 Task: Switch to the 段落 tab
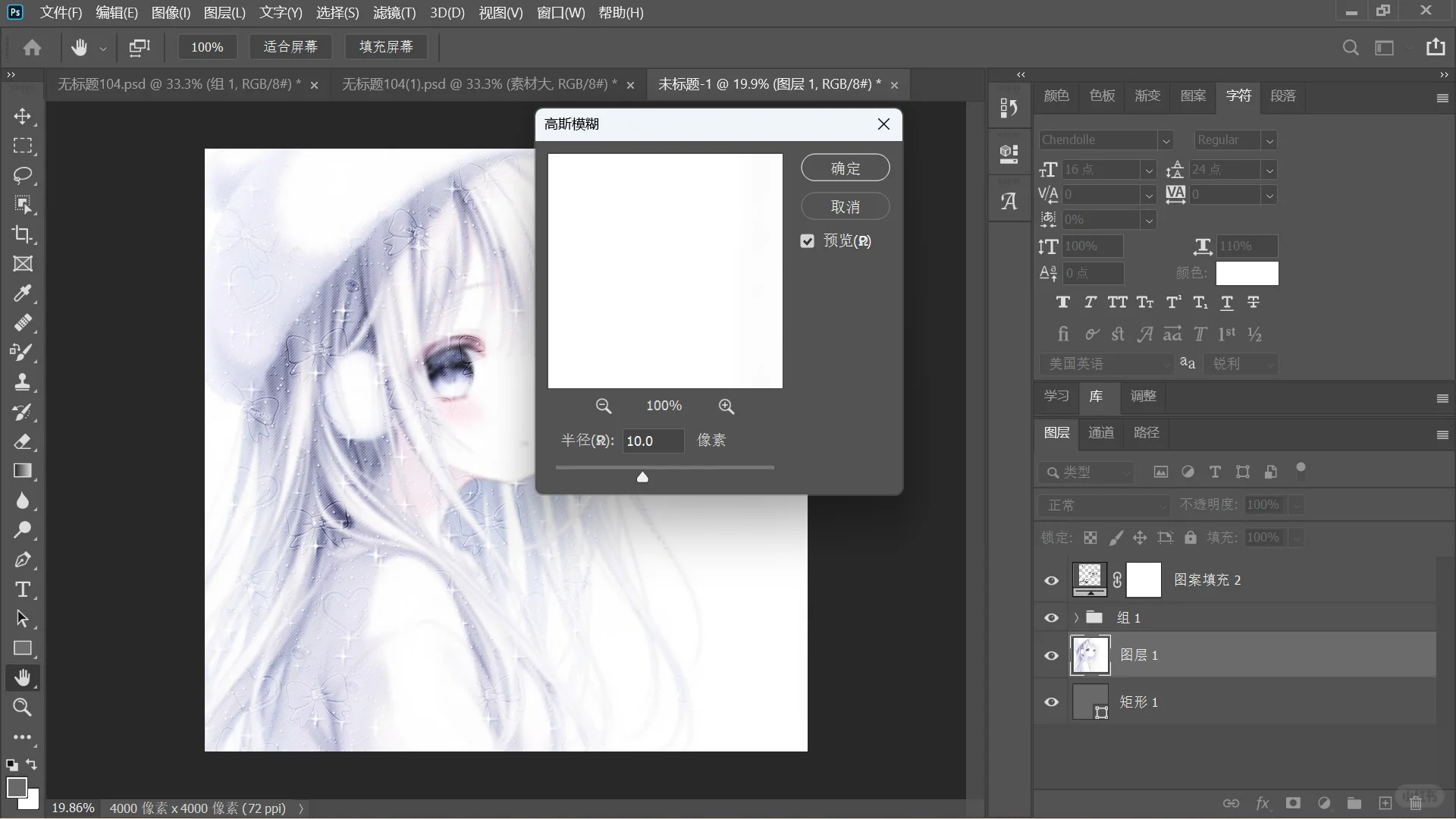coord(1283,96)
